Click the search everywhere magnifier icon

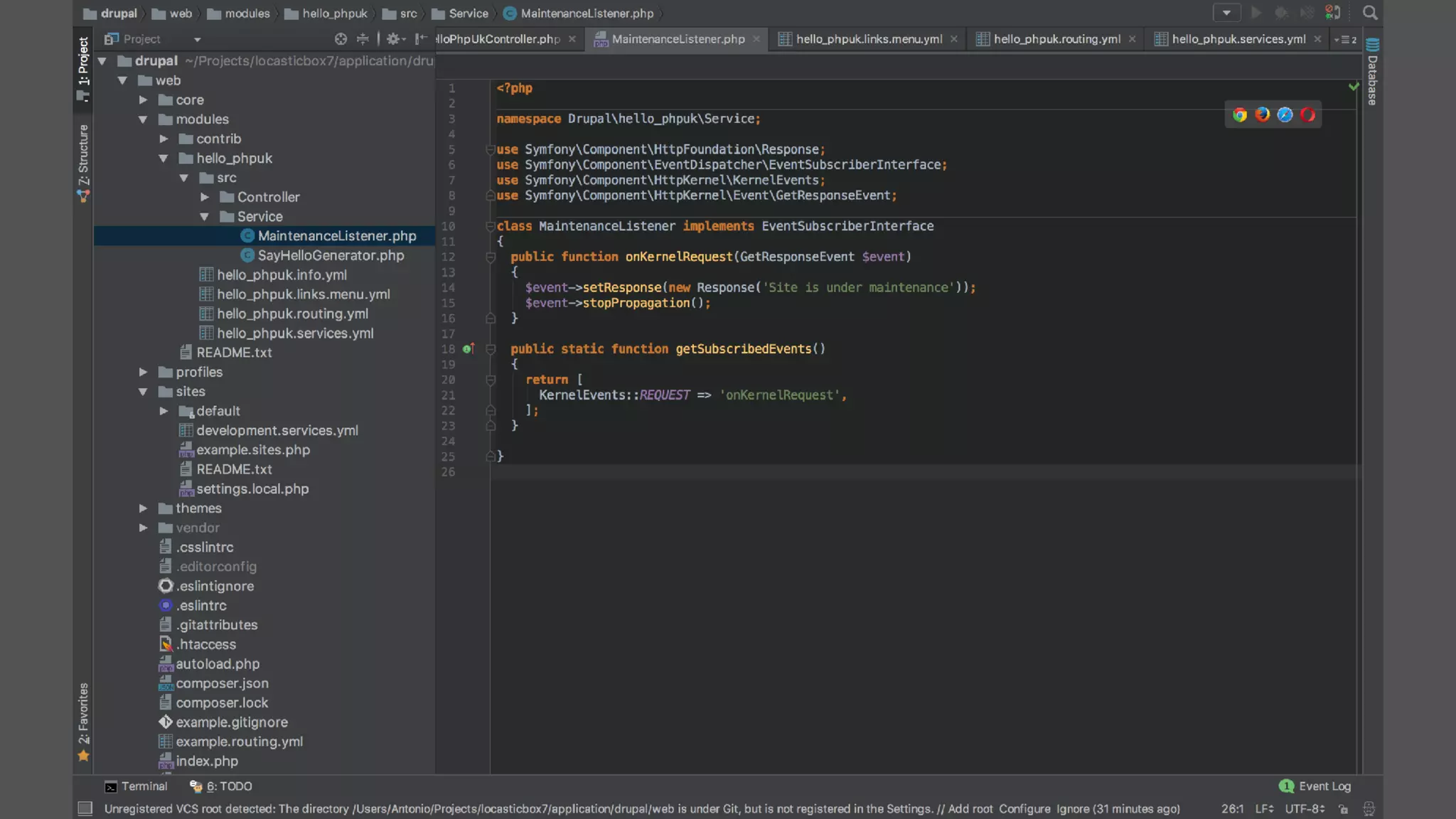tap(1369, 13)
